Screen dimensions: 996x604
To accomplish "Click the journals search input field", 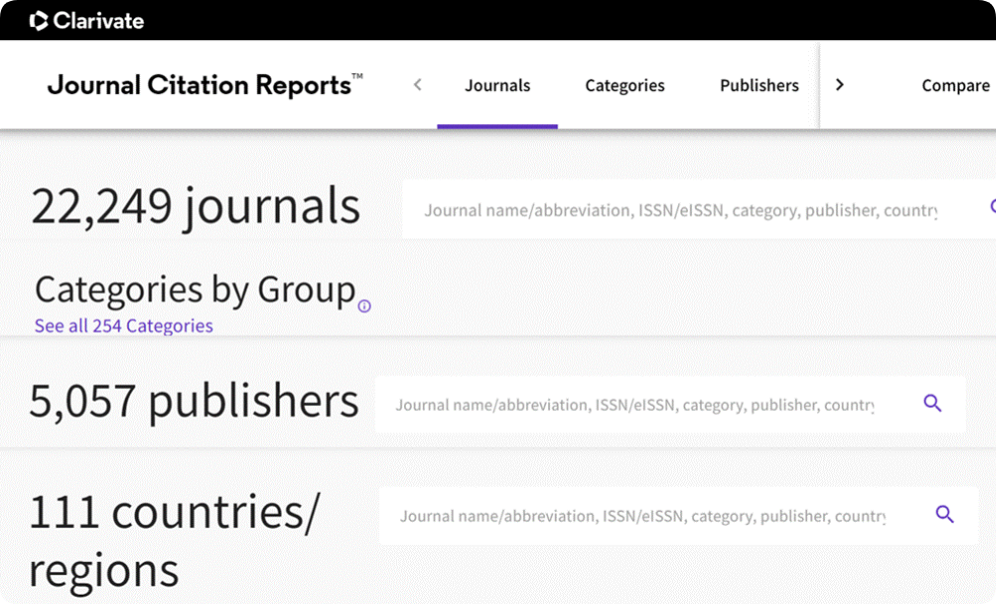I will [699, 210].
